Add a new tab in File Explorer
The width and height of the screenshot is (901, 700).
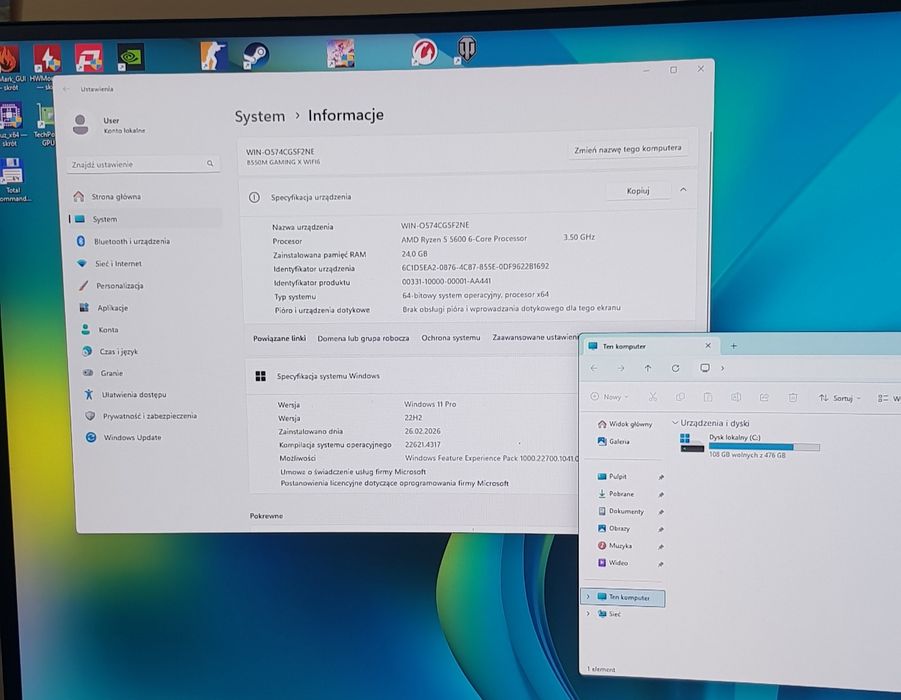click(x=734, y=346)
